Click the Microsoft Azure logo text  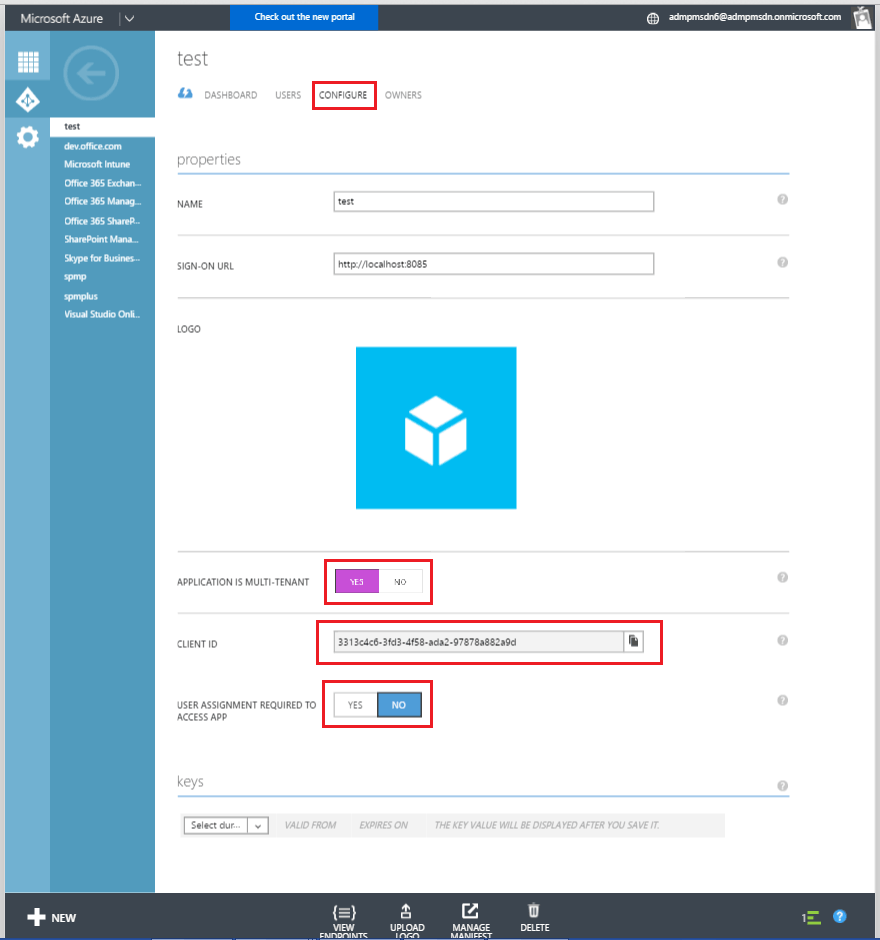pyautogui.click(x=62, y=19)
